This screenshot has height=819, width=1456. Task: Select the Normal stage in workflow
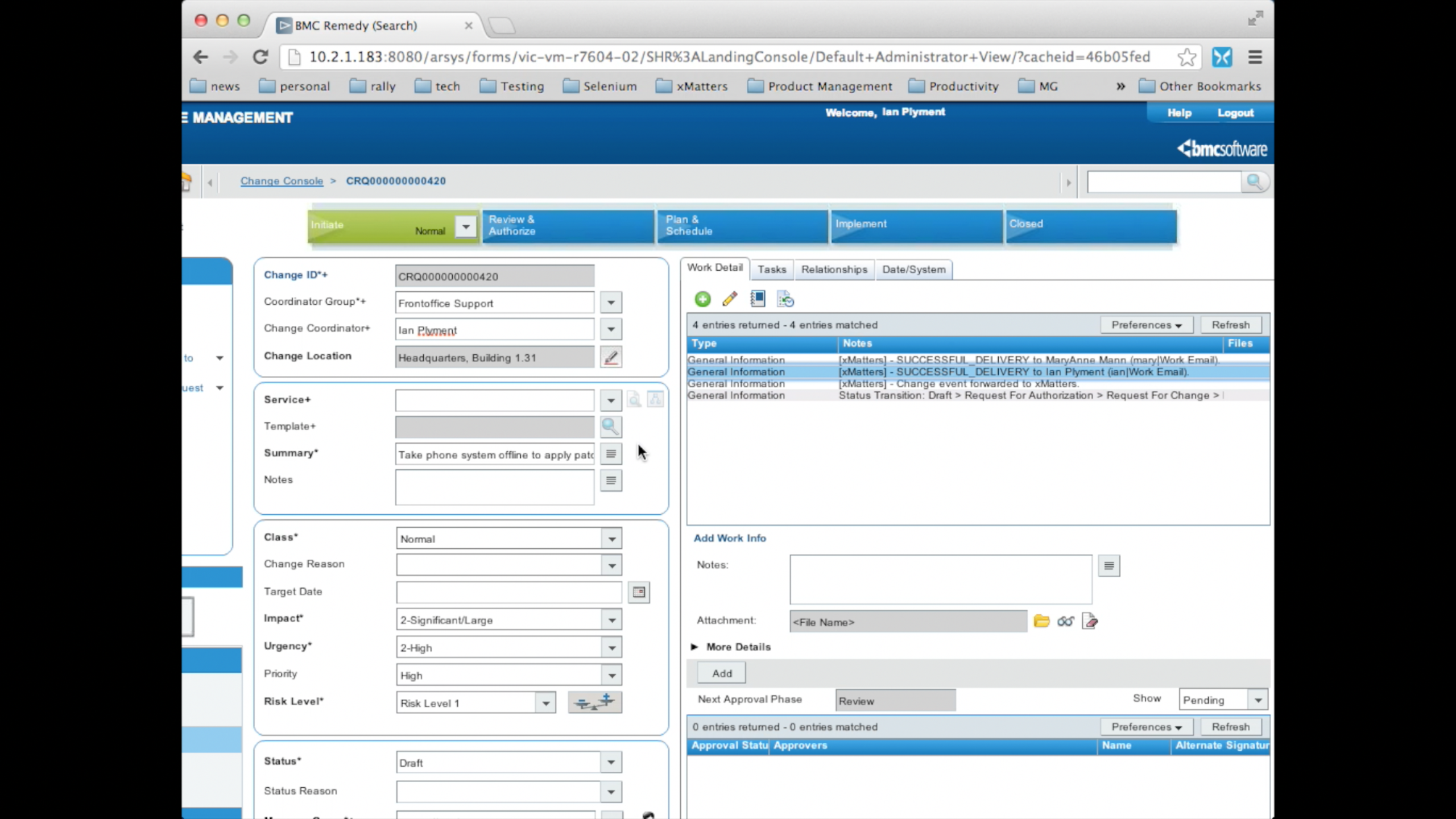430,231
